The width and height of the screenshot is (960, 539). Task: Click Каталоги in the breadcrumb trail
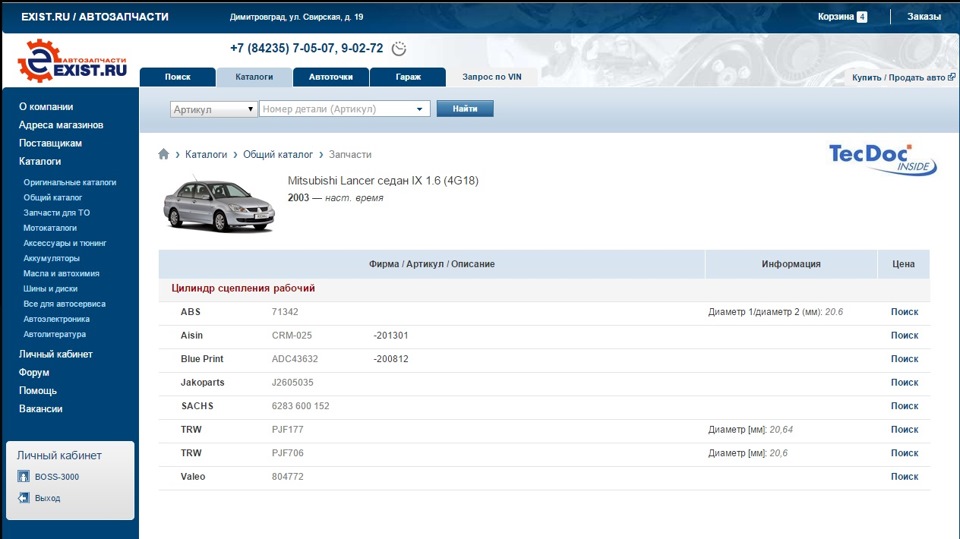(206, 154)
